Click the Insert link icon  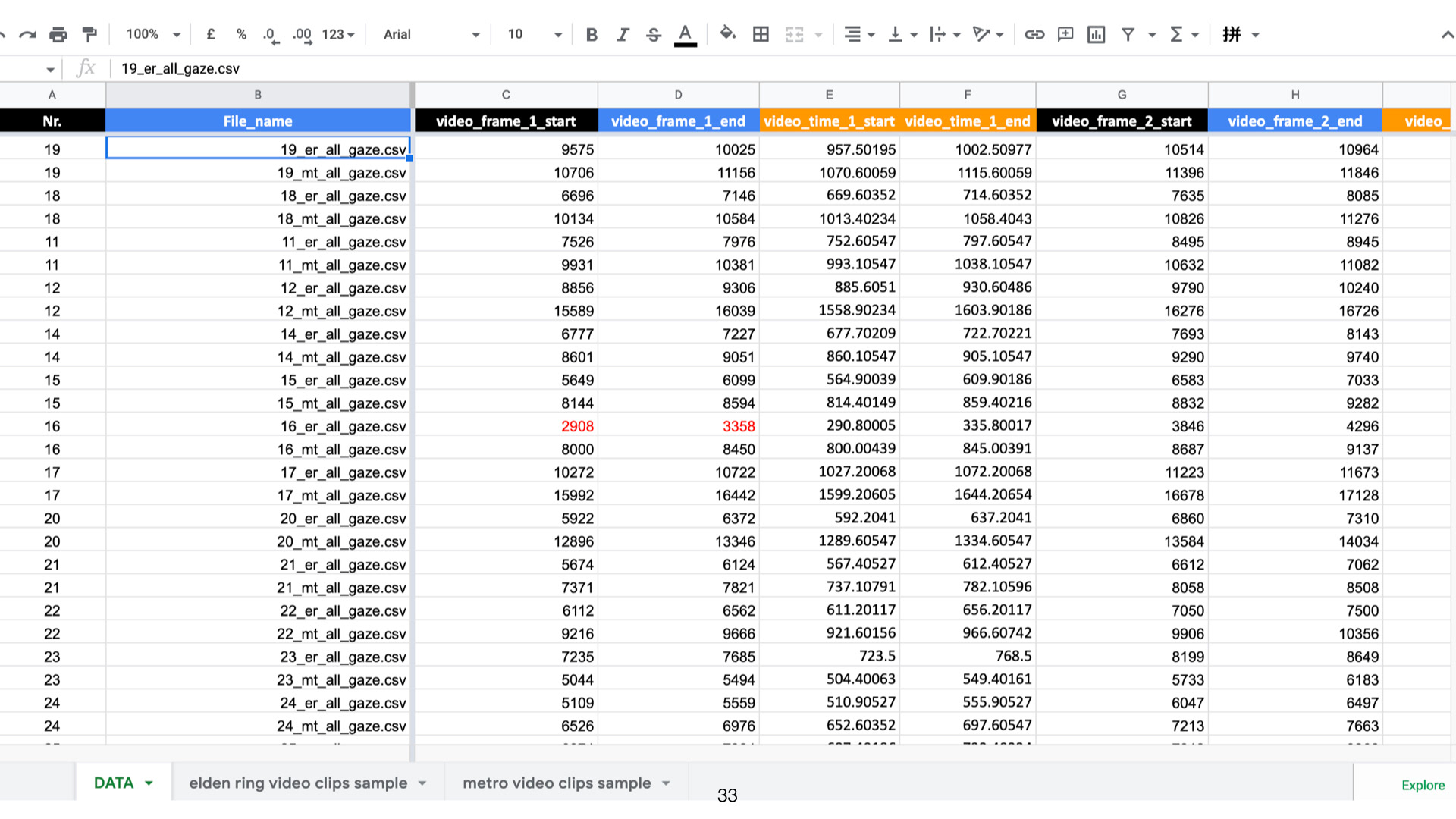pos(1034,34)
